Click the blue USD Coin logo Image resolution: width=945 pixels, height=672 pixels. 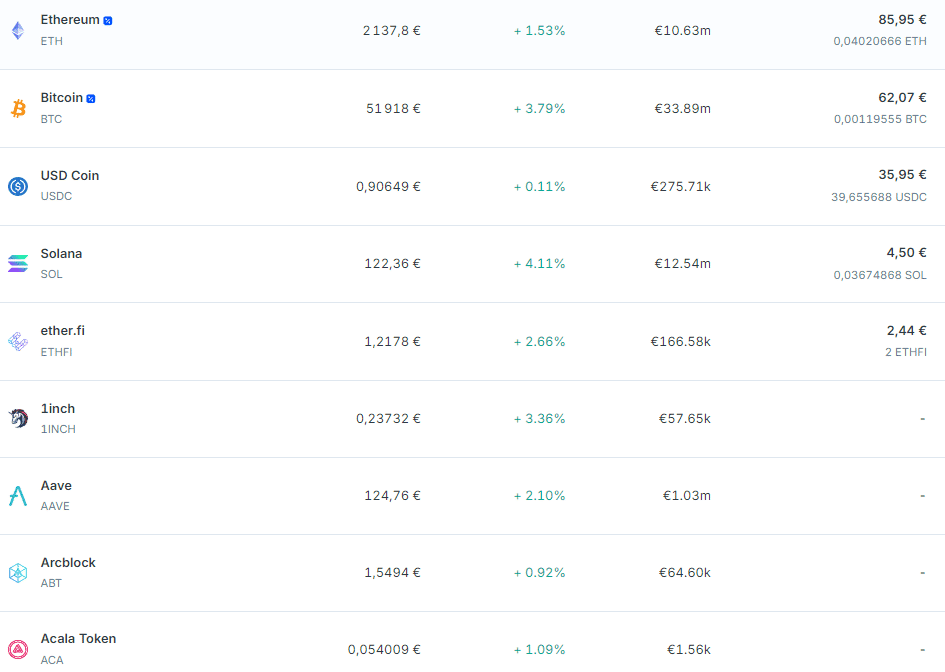[18, 186]
